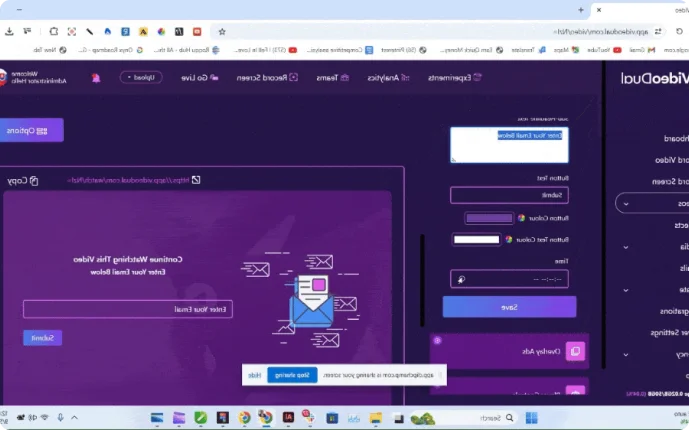Click the Save button
The height and width of the screenshot is (430, 689).
(509, 306)
